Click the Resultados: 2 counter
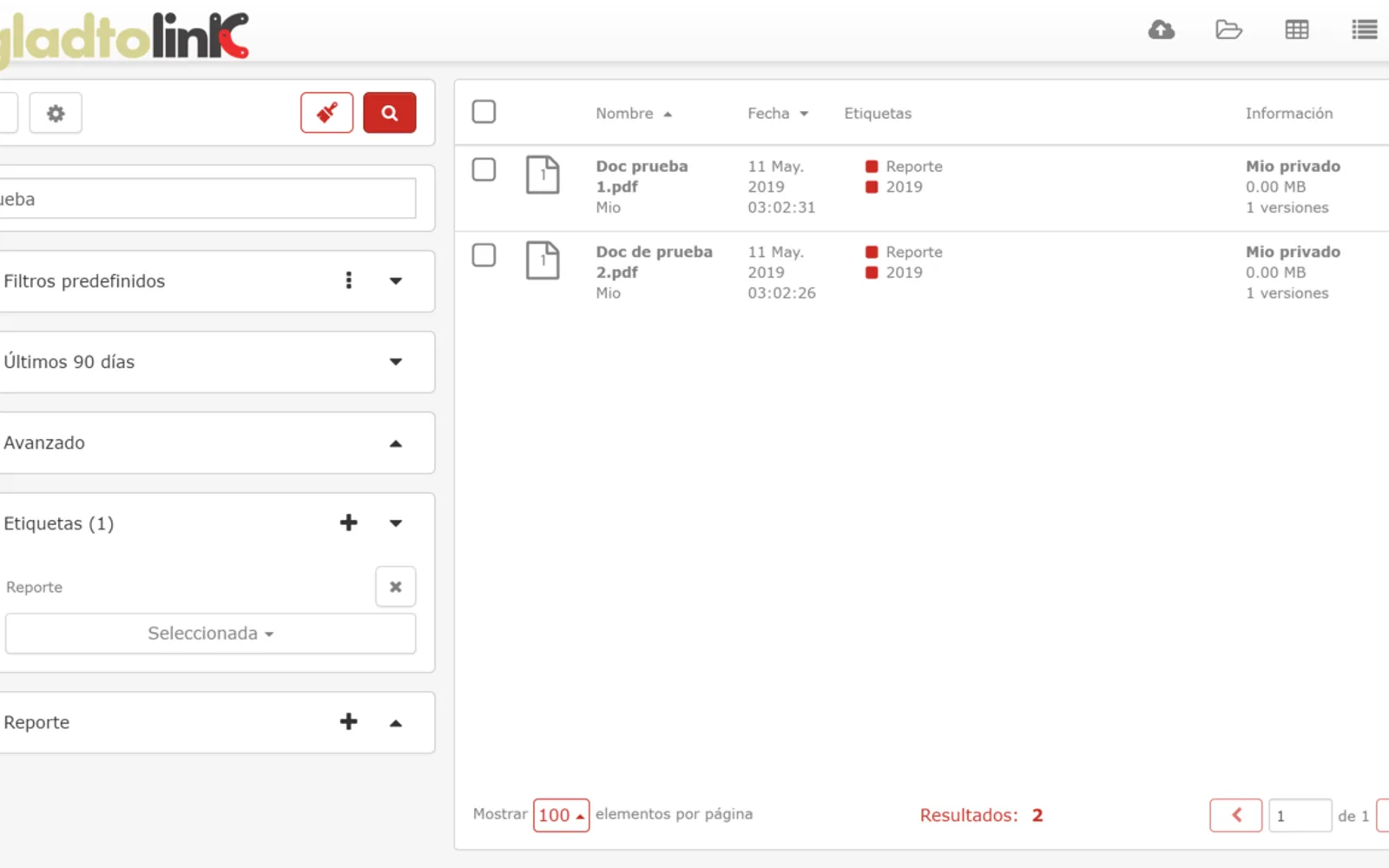The width and height of the screenshot is (1389, 868). click(981, 815)
